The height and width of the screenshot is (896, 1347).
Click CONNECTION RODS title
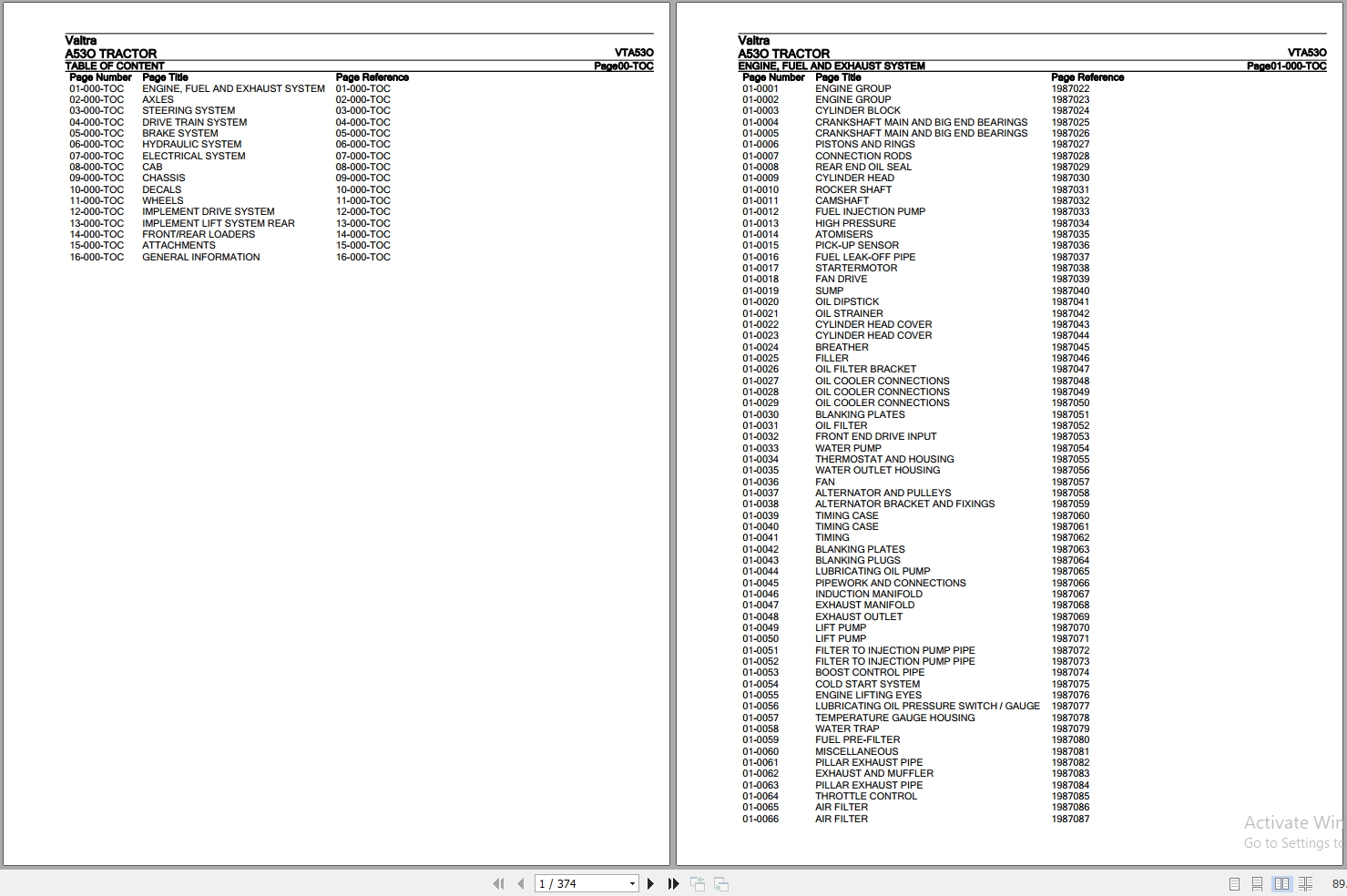tap(862, 156)
